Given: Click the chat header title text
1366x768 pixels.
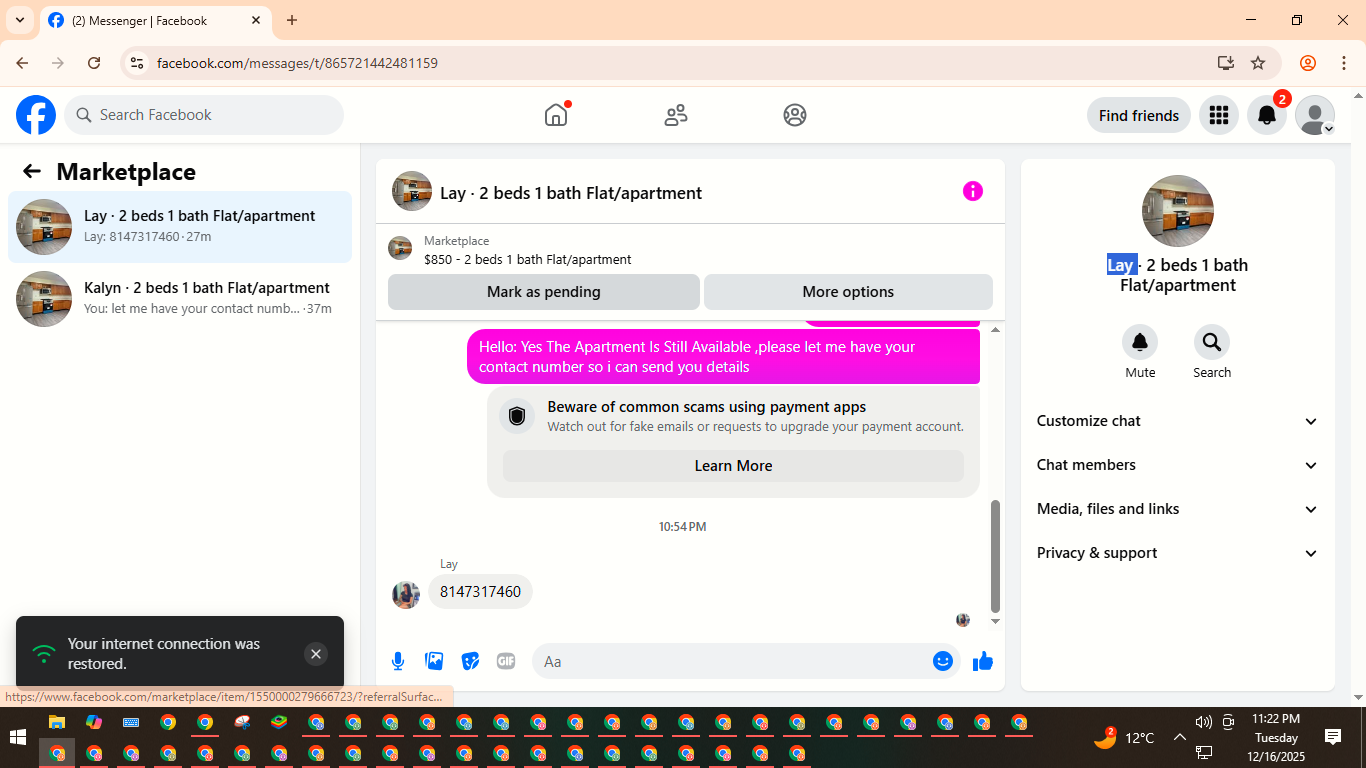Looking at the screenshot, I should (x=571, y=193).
